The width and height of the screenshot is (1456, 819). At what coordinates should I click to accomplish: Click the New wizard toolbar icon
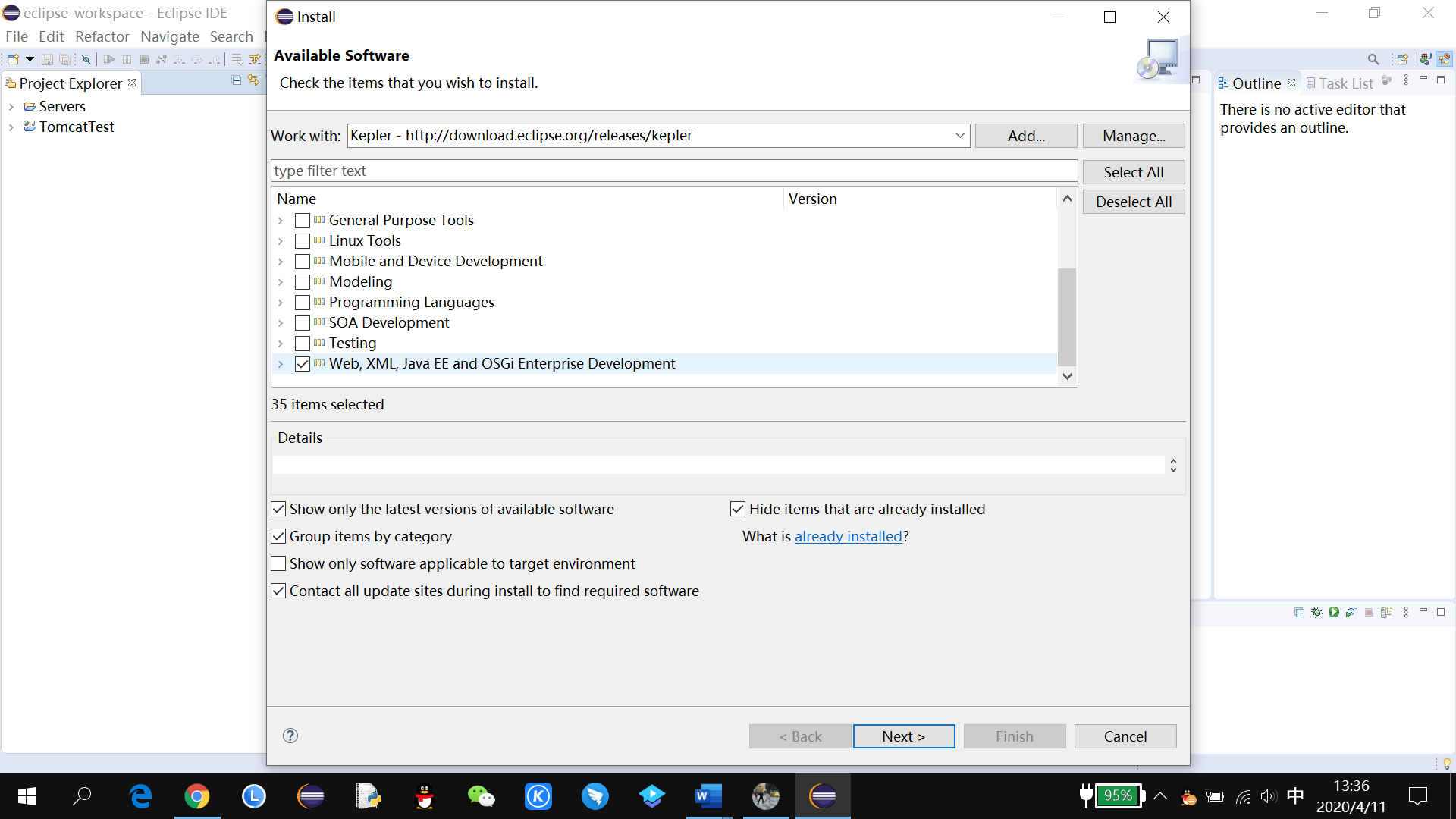(x=13, y=59)
